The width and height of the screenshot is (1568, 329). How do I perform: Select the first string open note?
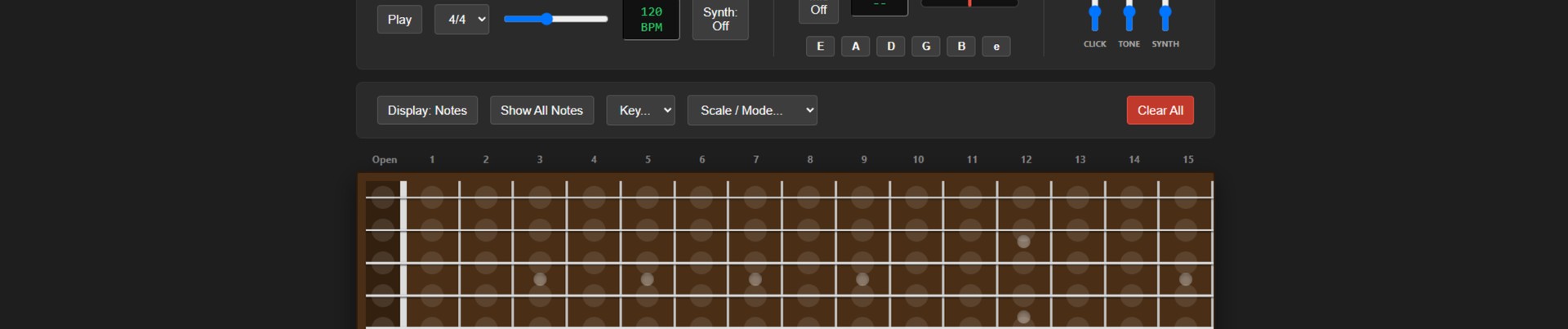click(383, 197)
